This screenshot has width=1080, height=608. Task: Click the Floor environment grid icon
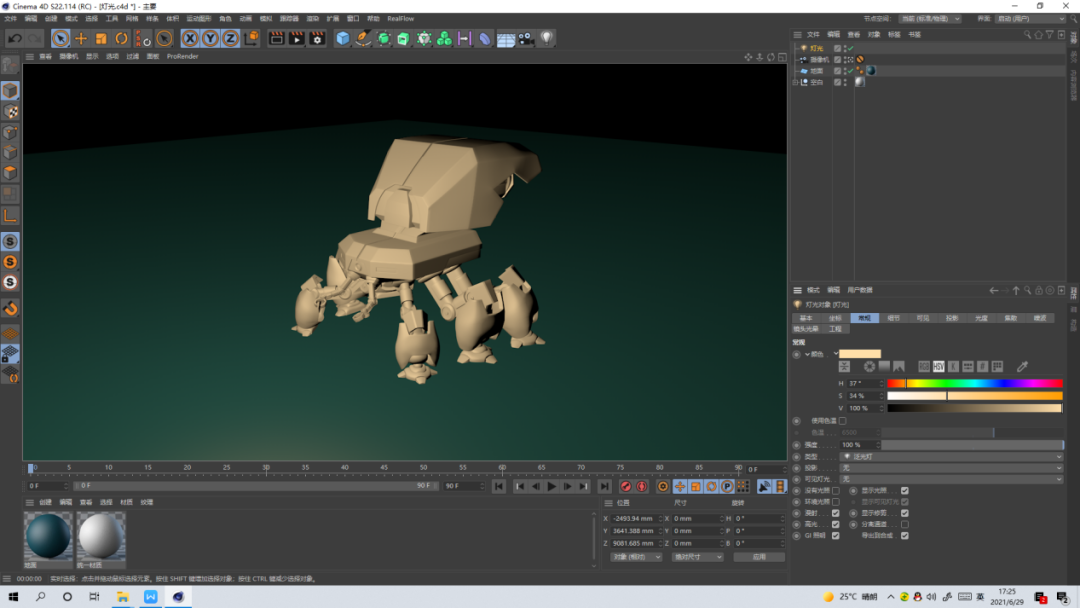pos(506,39)
